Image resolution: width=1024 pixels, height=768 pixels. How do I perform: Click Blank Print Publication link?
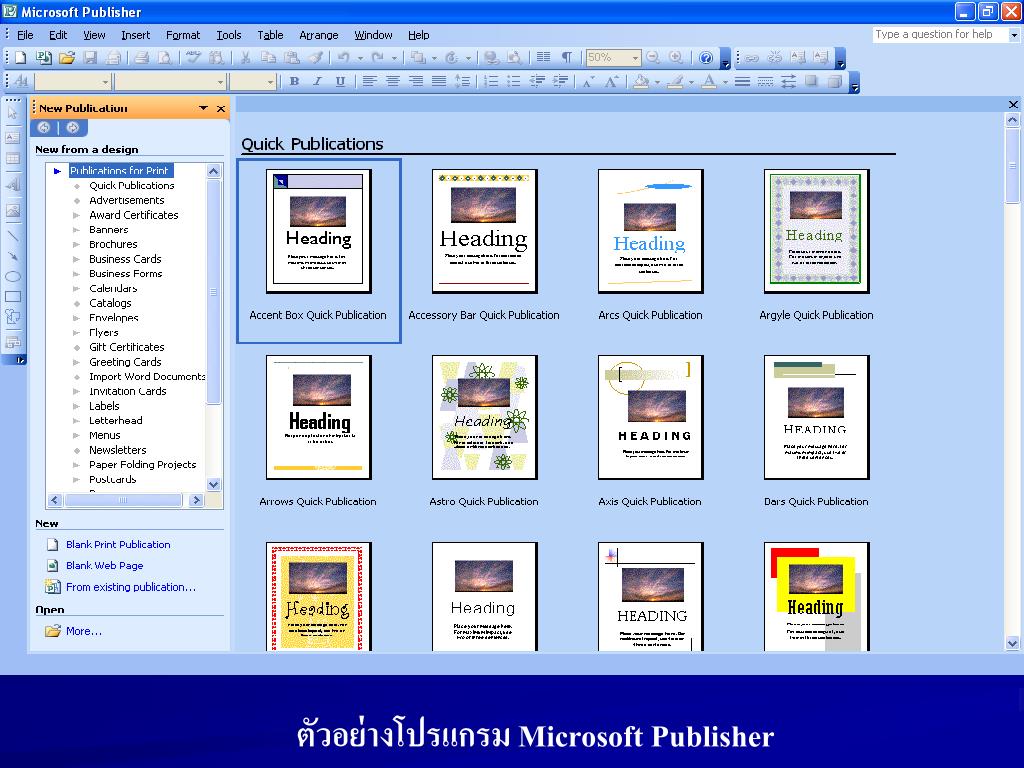(118, 545)
